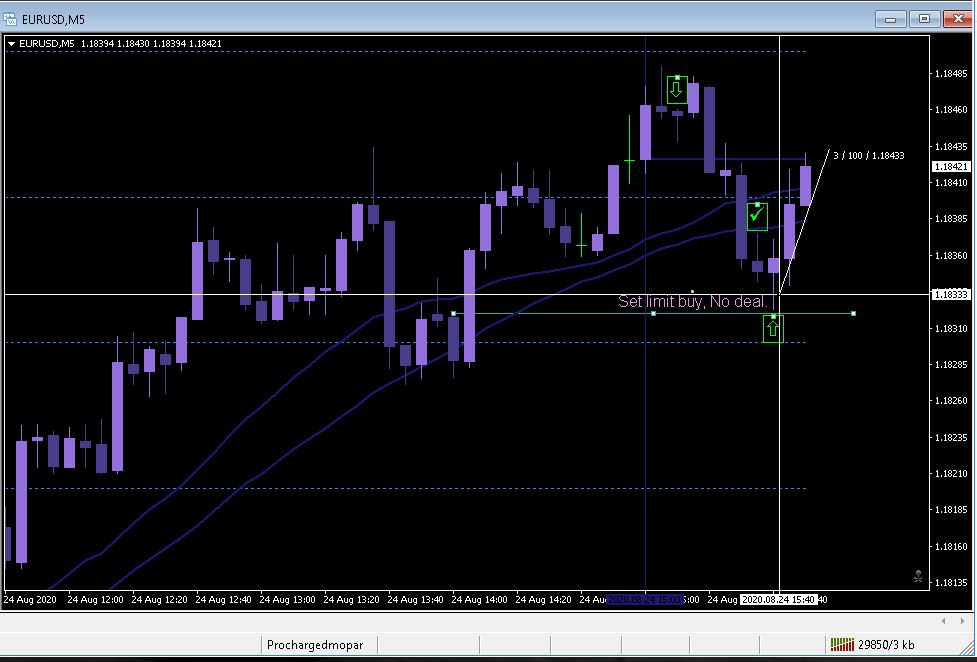977x662 pixels.
Task: Close the EURUSD,M5 chart window
Action: (x=958, y=19)
